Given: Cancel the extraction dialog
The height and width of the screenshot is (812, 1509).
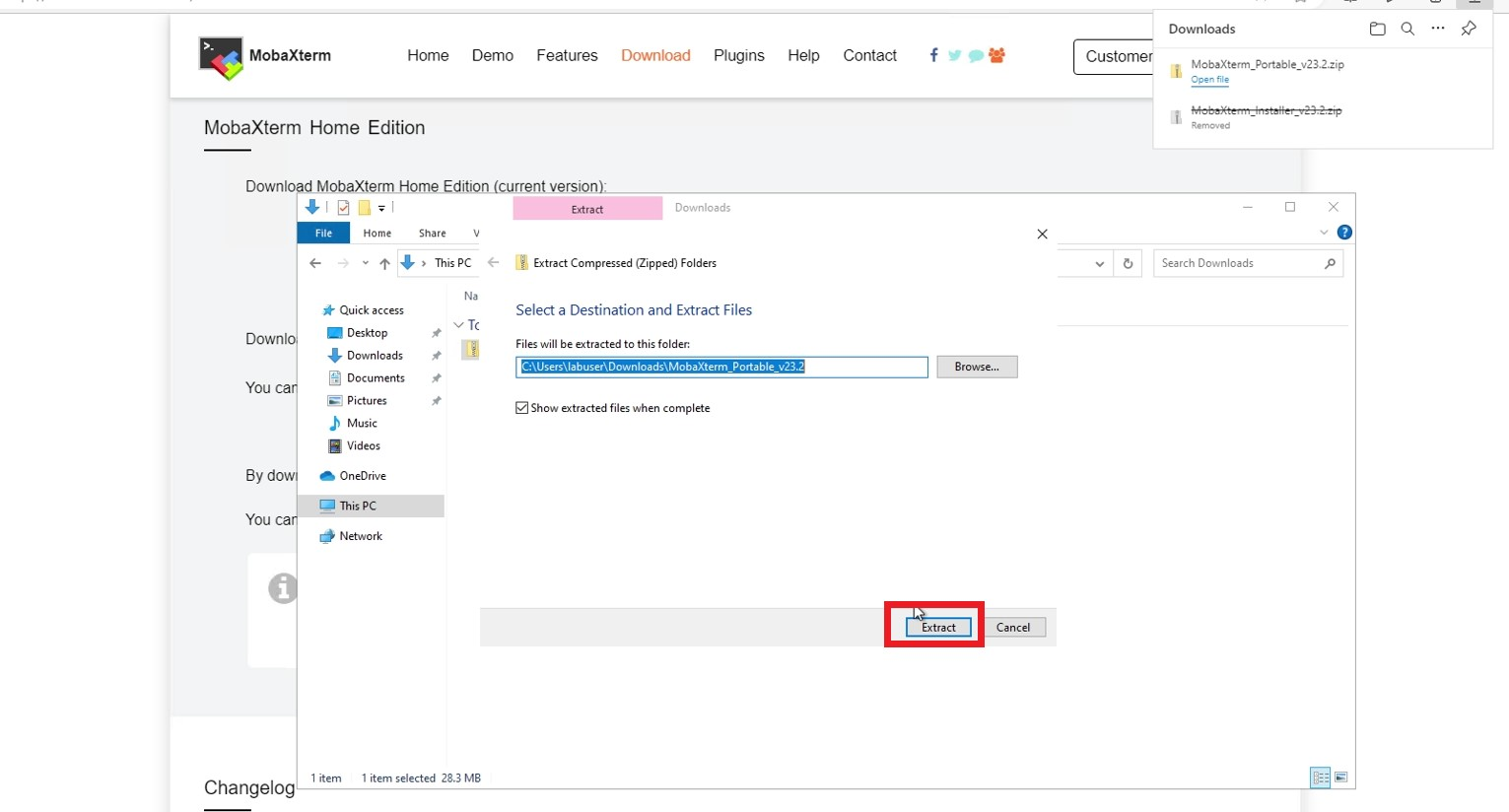Looking at the screenshot, I should point(1013,627).
